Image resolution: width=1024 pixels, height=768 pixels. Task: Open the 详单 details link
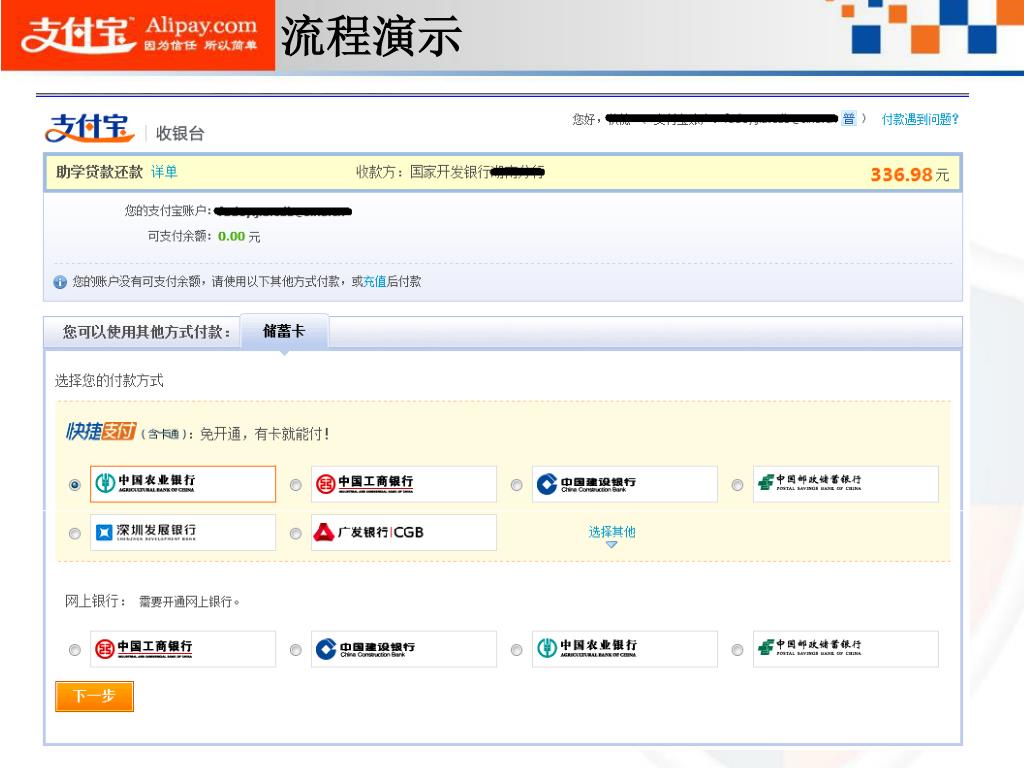click(164, 172)
